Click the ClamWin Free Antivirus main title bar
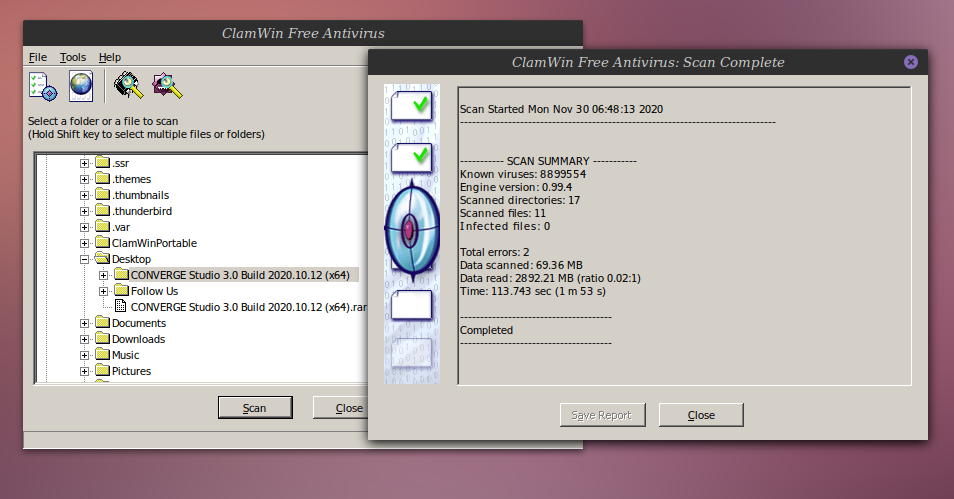Image resolution: width=954 pixels, height=499 pixels. [303, 33]
